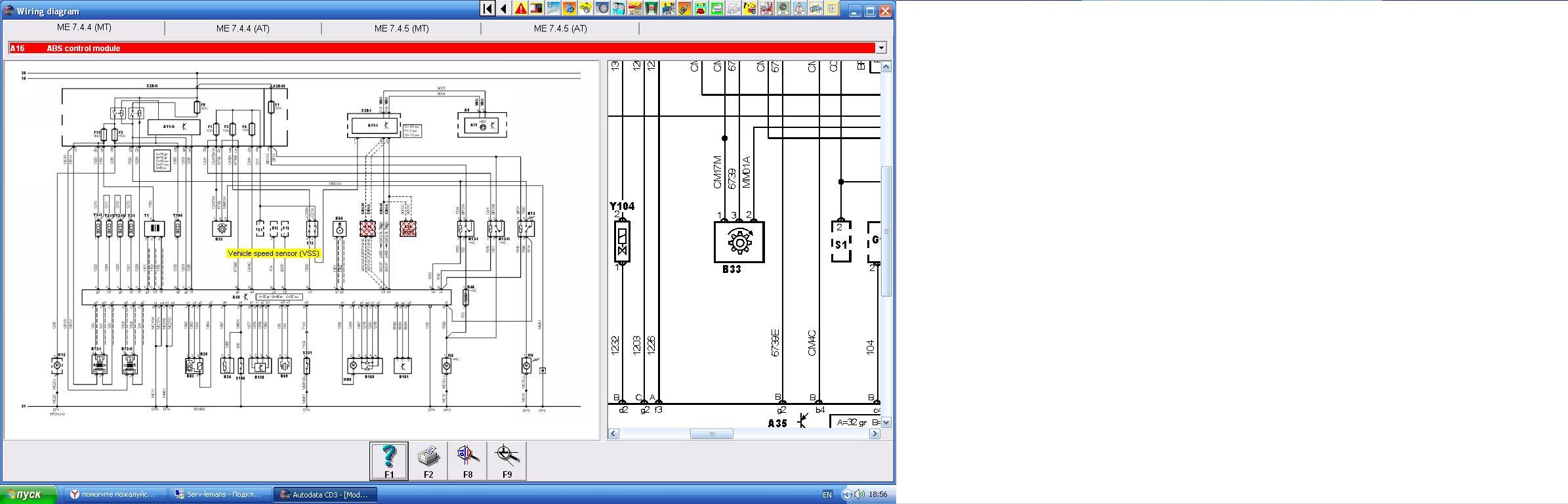The image size is (1568, 504).
Task: Click the red warning triangle toolbar icon
Action: pyautogui.click(x=520, y=9)
